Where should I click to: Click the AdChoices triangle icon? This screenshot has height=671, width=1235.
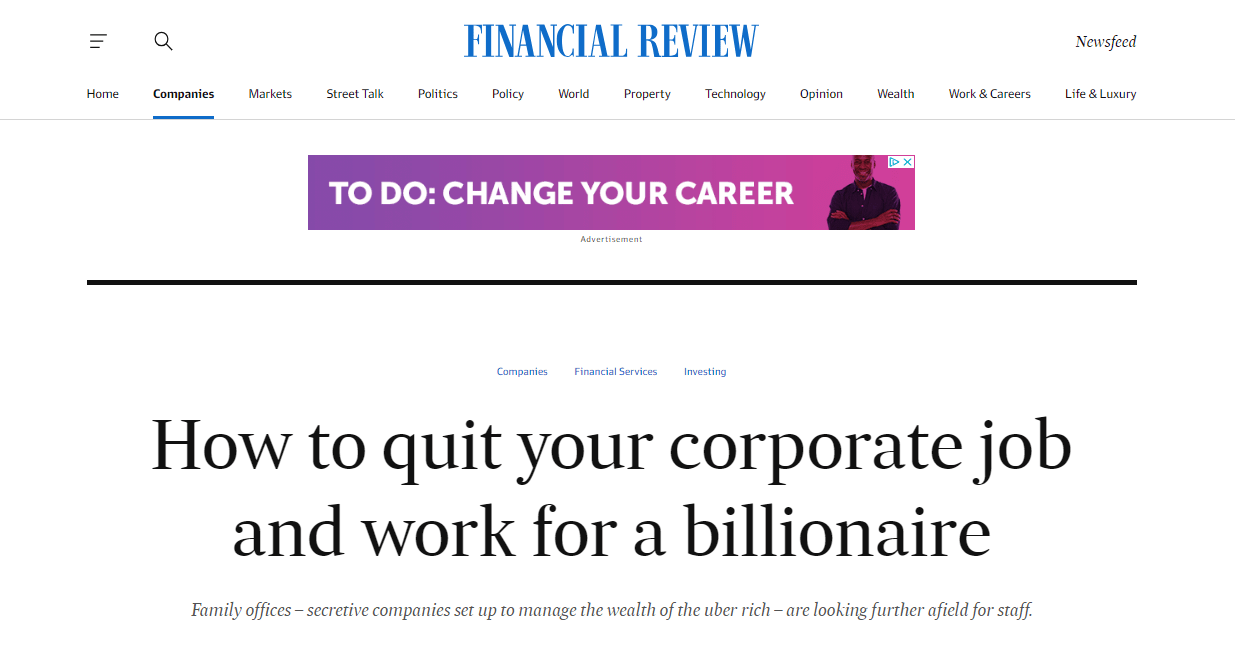tap(895, 162)
